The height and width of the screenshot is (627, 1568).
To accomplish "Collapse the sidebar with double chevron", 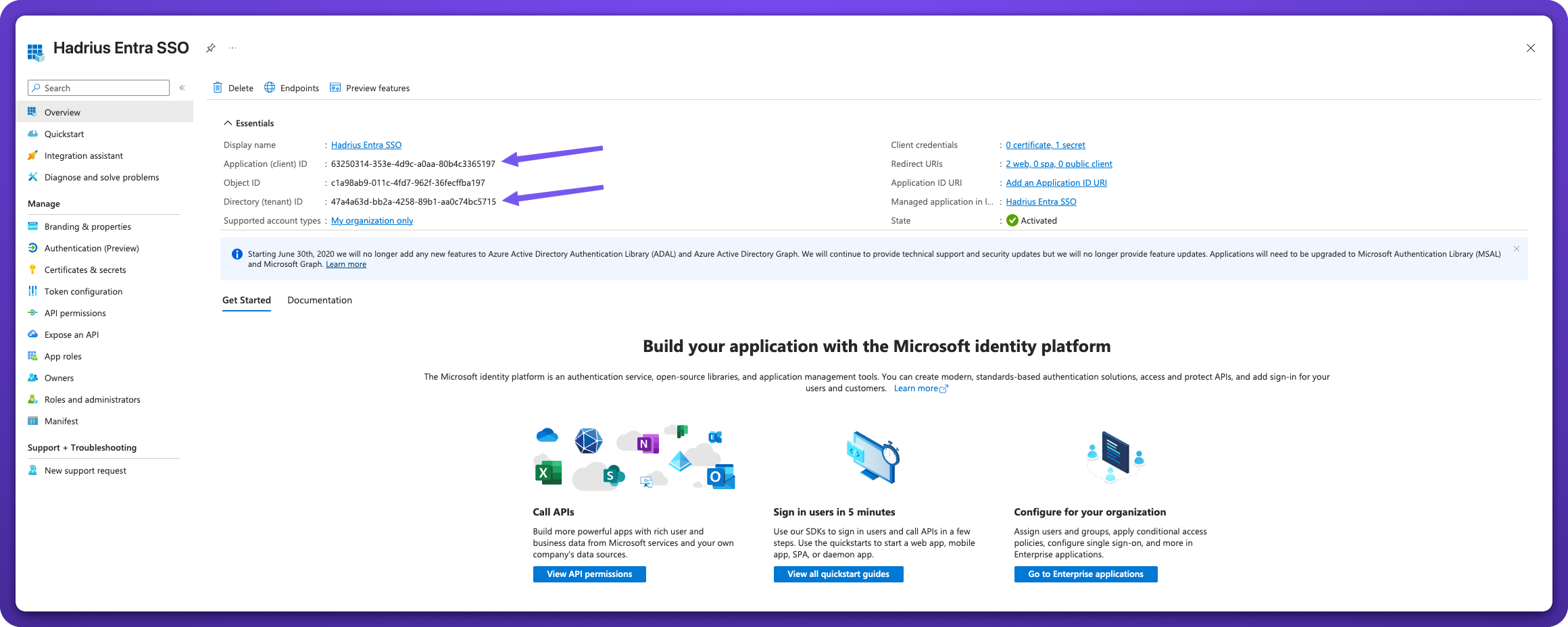I will click(182, 88).
